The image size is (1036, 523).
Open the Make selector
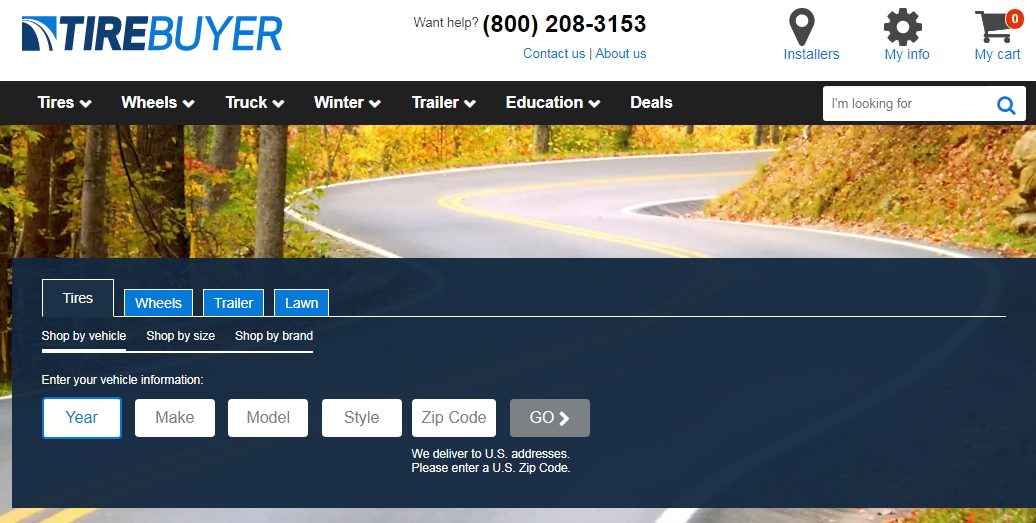point(175,417)
